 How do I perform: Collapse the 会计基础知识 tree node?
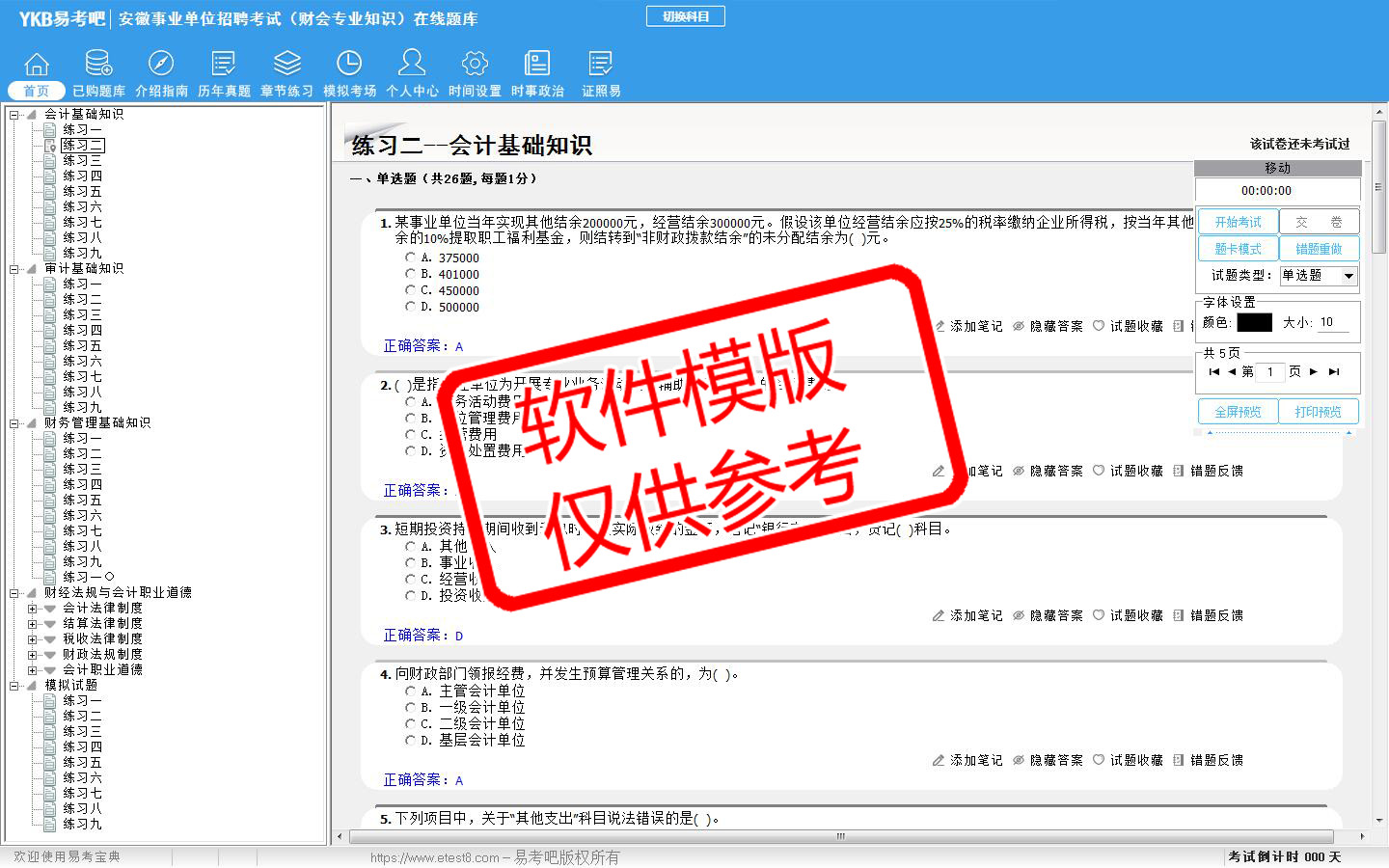(x=14, y=115)
